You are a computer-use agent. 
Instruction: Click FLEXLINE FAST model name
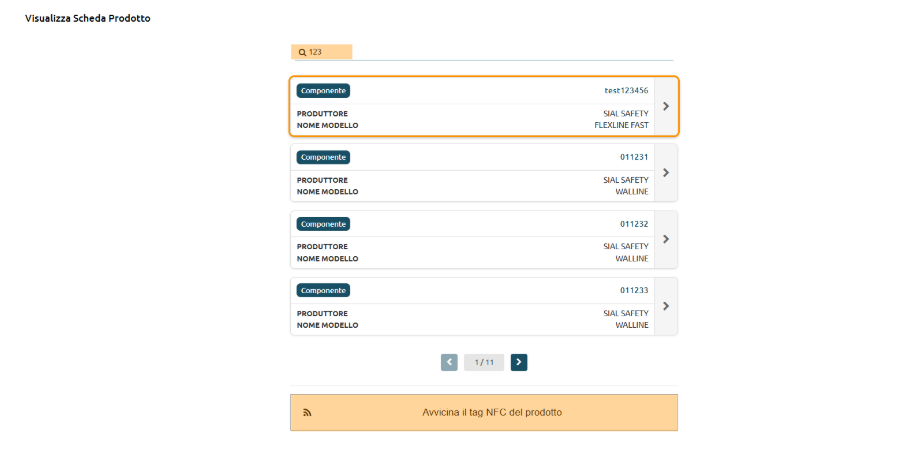(x=621, y=125)
